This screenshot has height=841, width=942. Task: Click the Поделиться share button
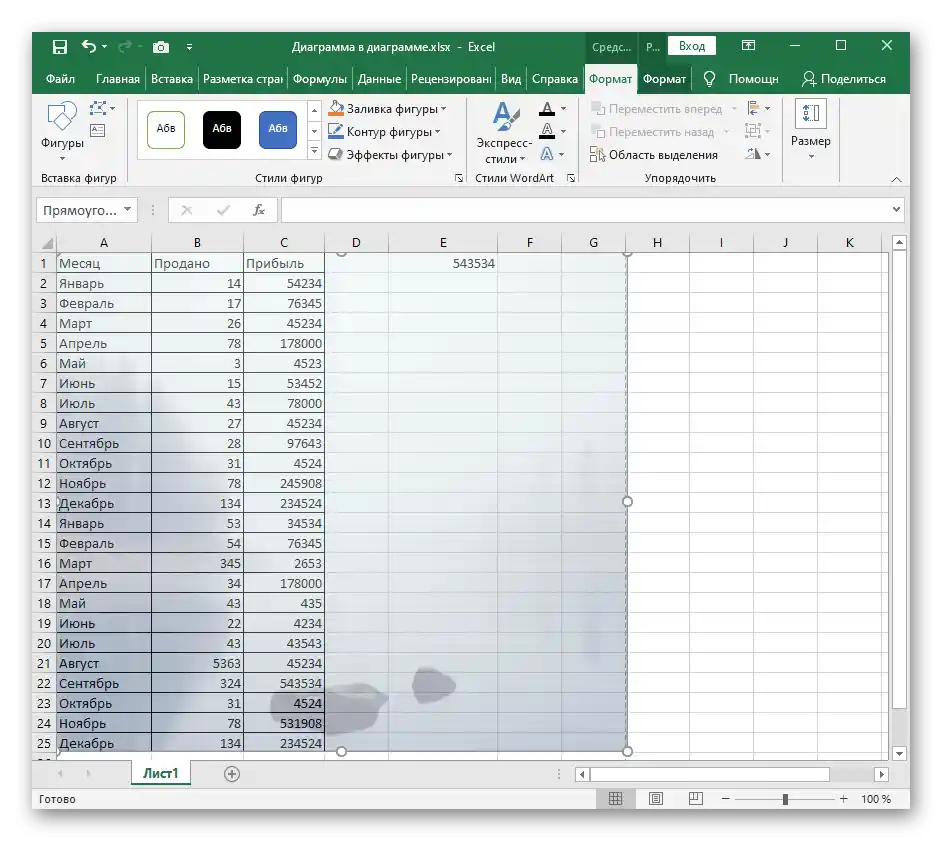(x=843, y=79)
